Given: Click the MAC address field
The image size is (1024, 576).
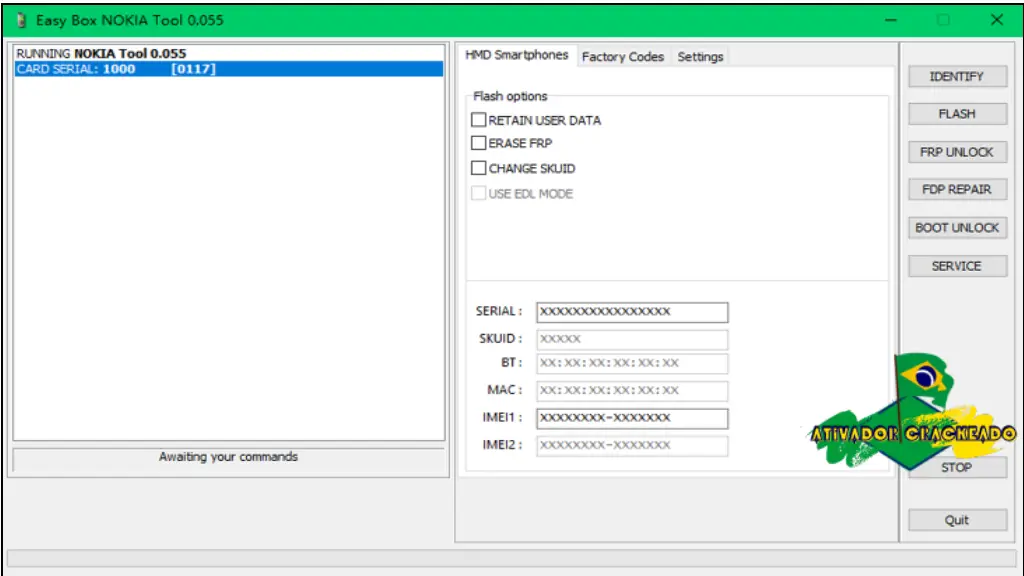Looking at the screenshot, I should tap(632, 391).
